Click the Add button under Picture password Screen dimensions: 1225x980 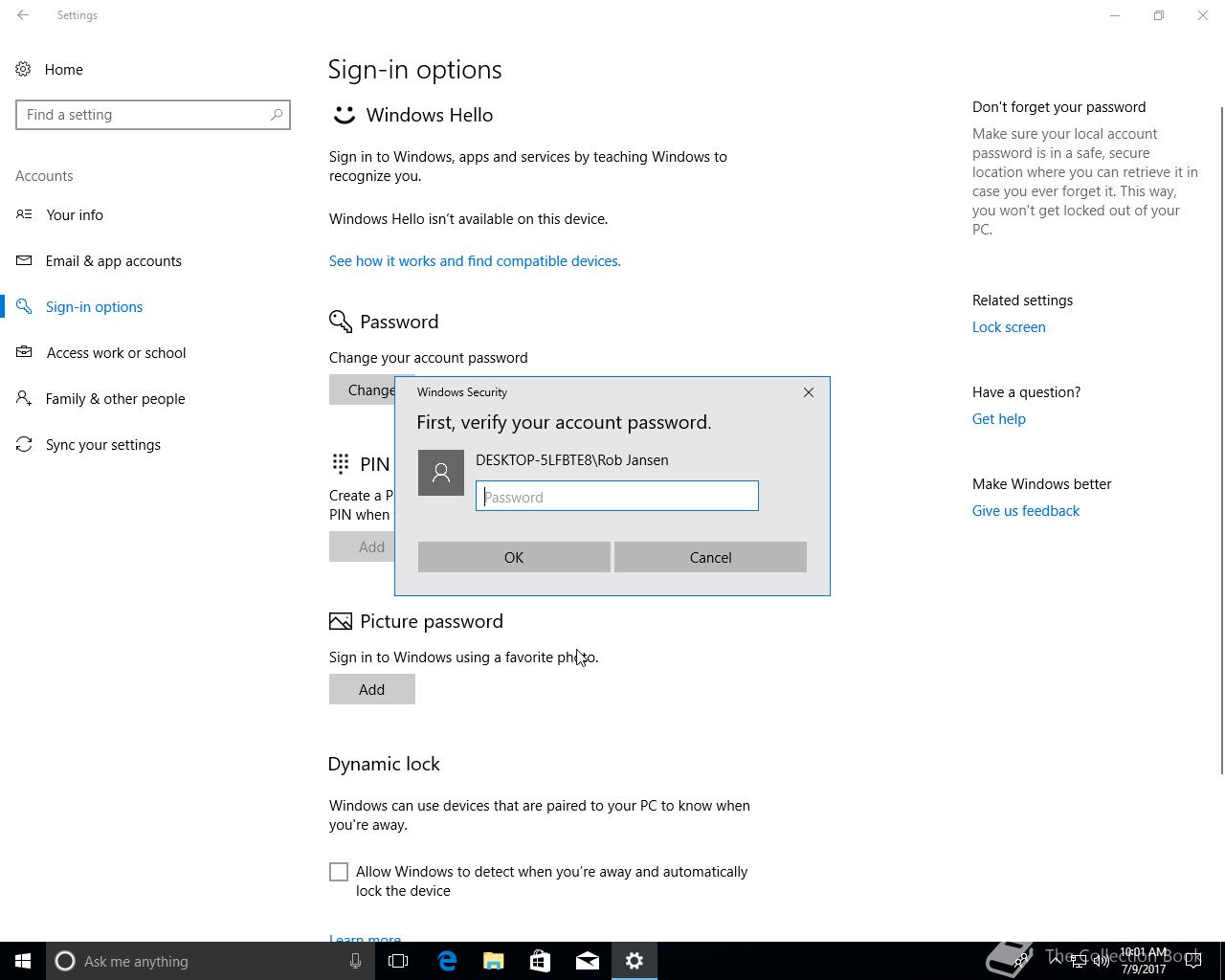371,689
